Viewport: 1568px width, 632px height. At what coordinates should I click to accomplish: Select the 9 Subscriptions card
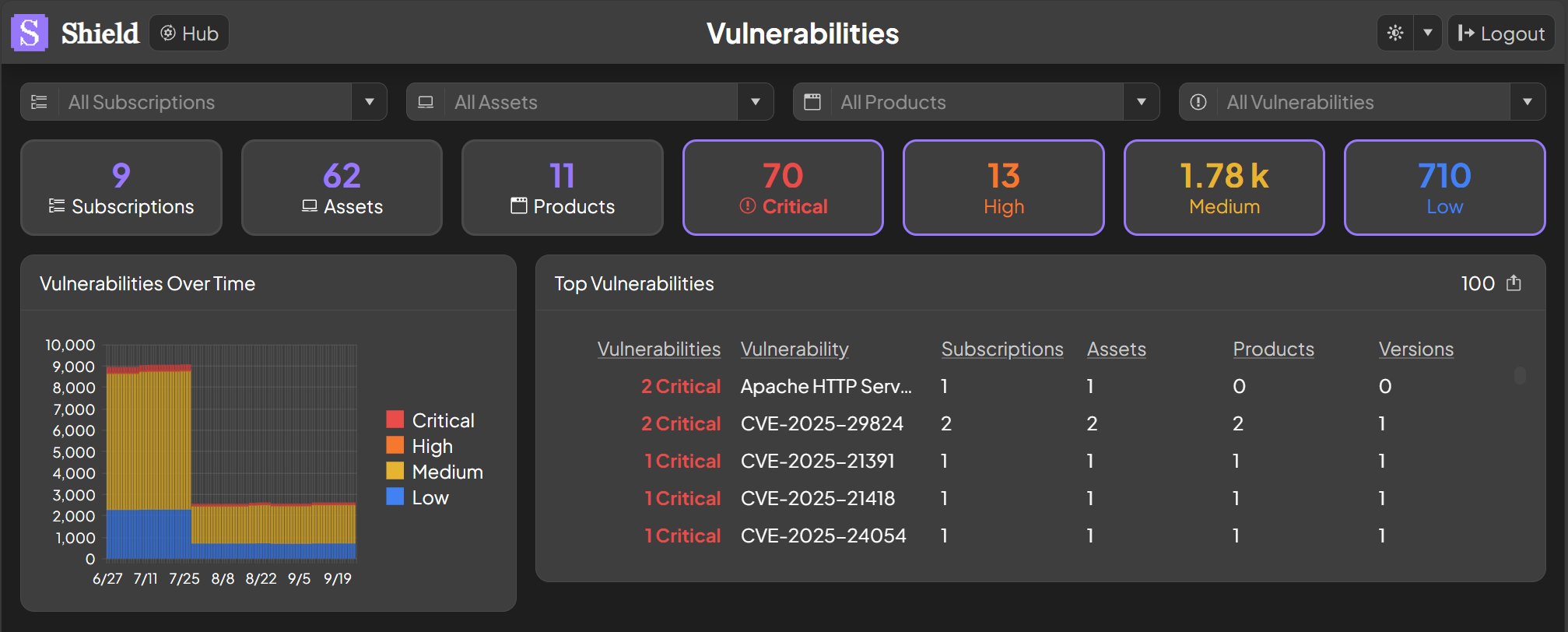[x=121, y=188]
